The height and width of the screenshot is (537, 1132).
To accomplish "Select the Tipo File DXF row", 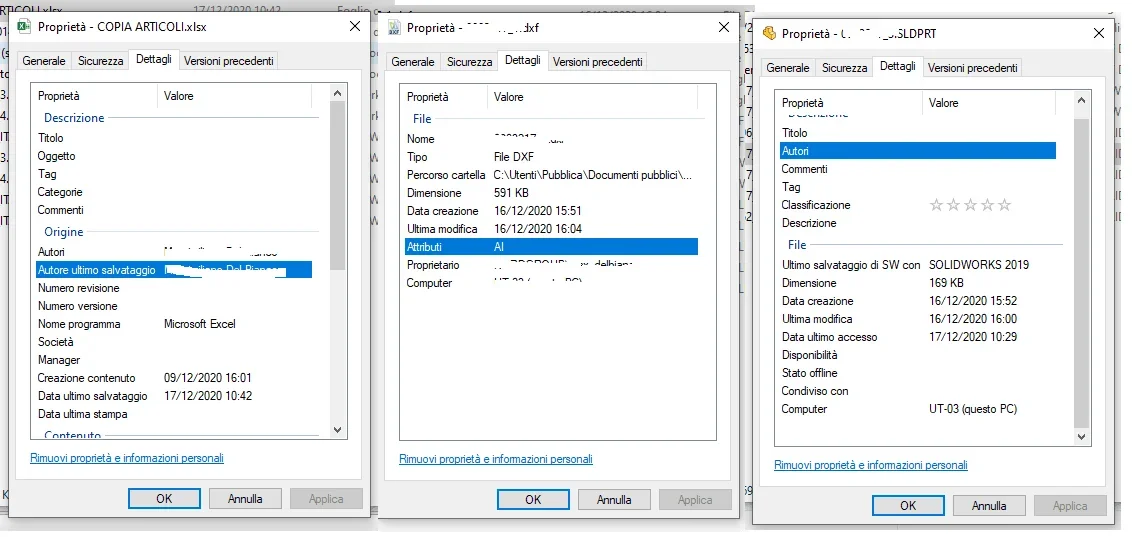I will click(x=552, y=157).
